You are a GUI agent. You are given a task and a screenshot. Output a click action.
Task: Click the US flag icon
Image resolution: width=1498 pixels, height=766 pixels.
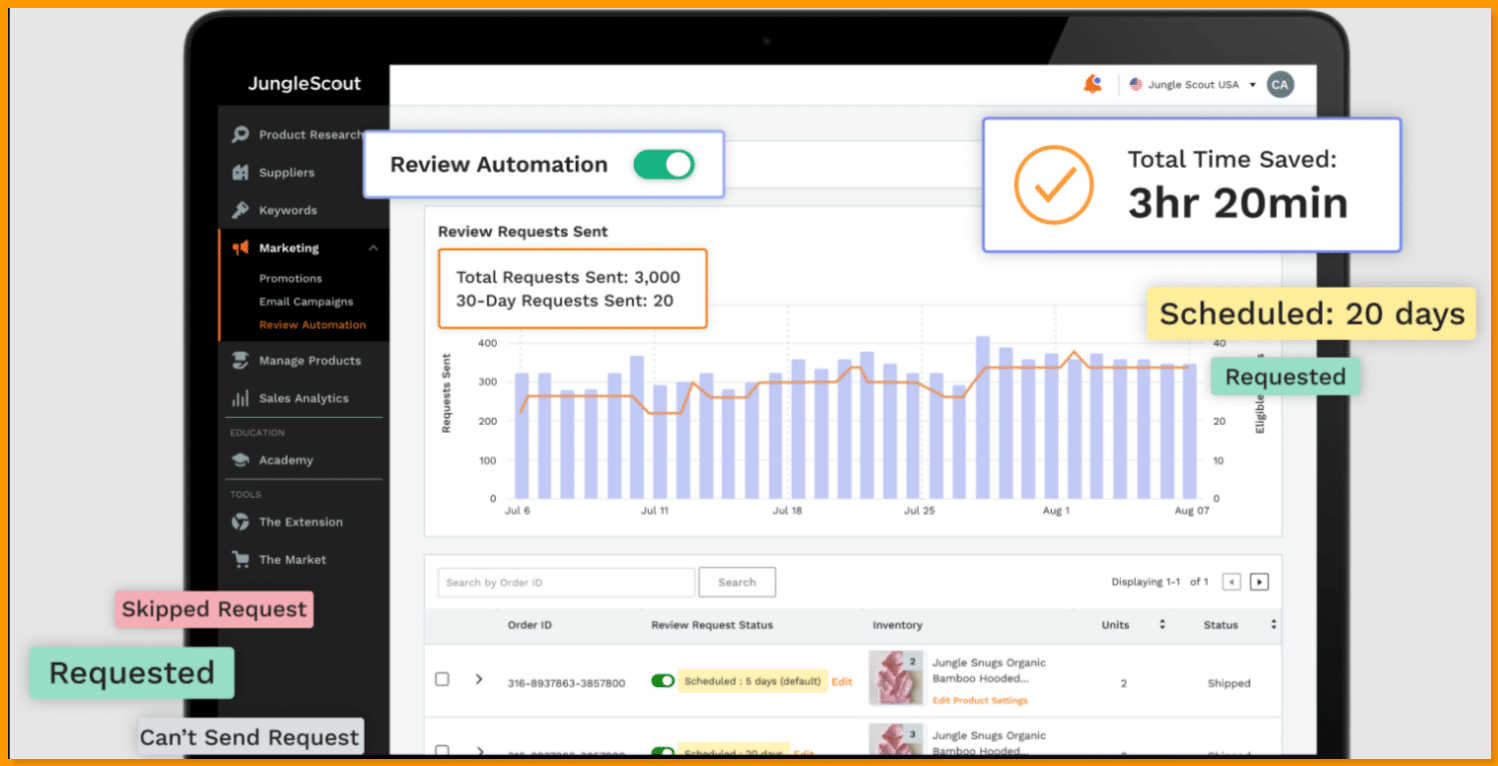point(1136,85)
